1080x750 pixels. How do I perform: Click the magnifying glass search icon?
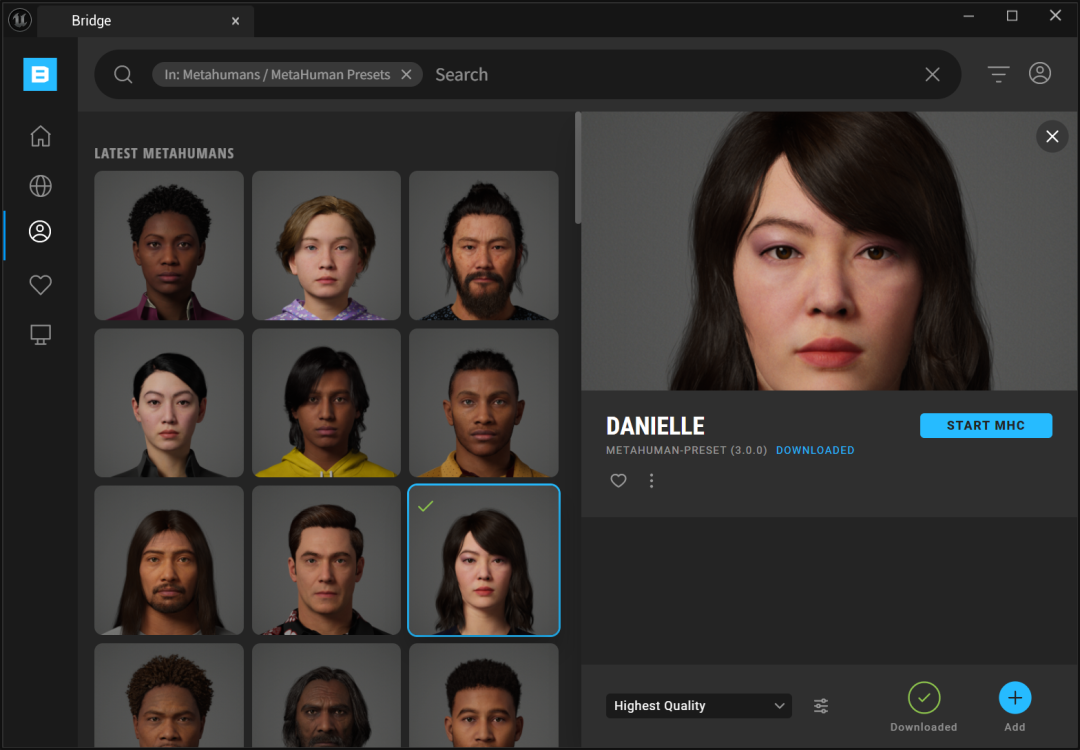(123, 74)
